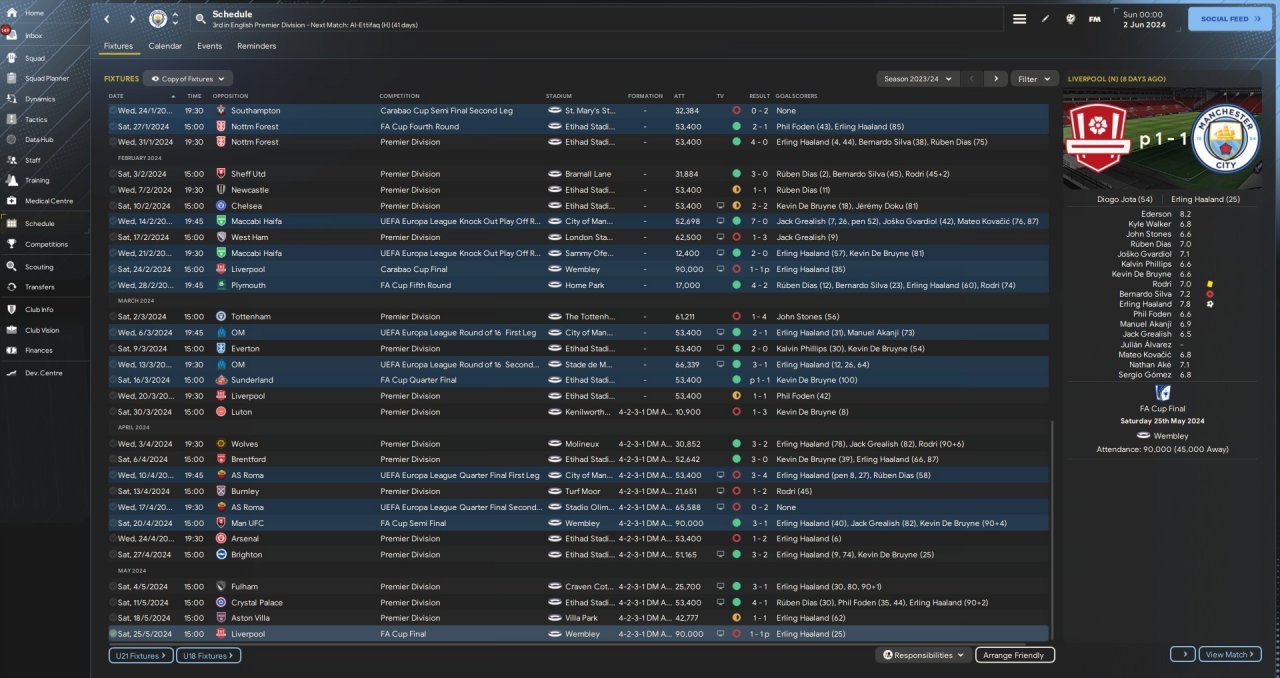
Task: Sort by the Competition column header
Action: tap(399, 96)
